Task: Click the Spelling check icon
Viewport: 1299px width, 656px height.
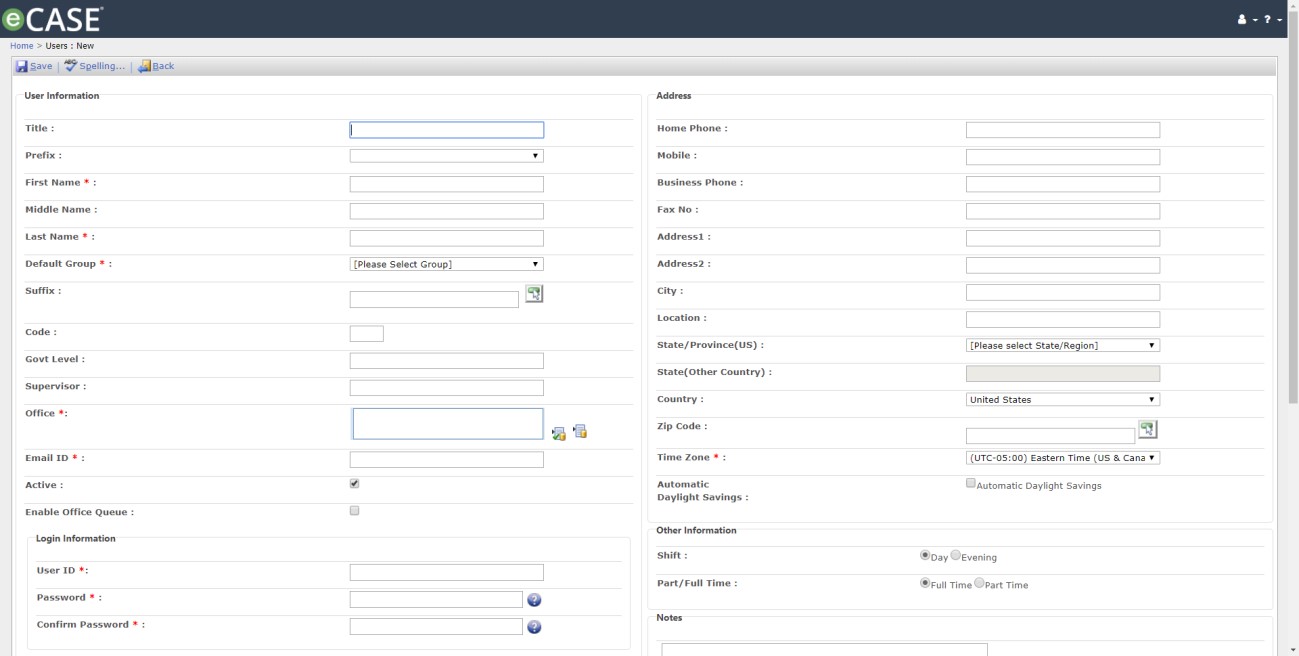Action: (x=70, y=66)
